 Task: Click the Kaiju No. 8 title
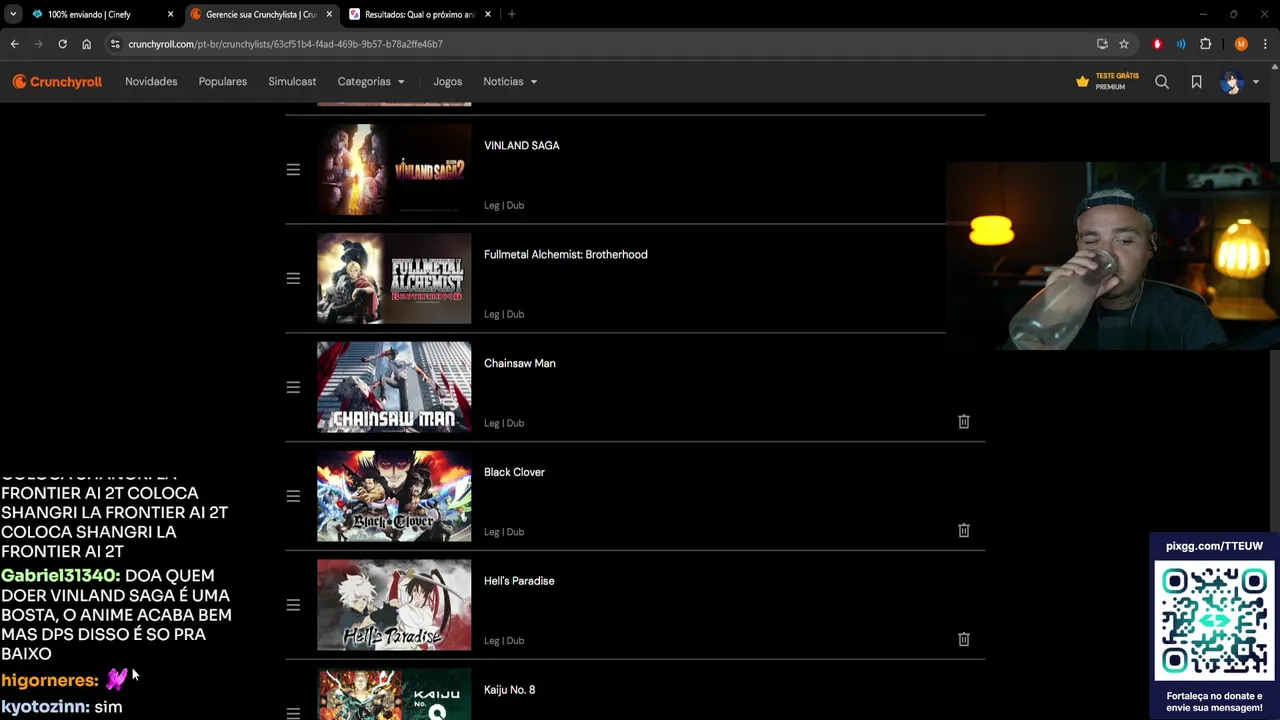(x=509, y=690)
